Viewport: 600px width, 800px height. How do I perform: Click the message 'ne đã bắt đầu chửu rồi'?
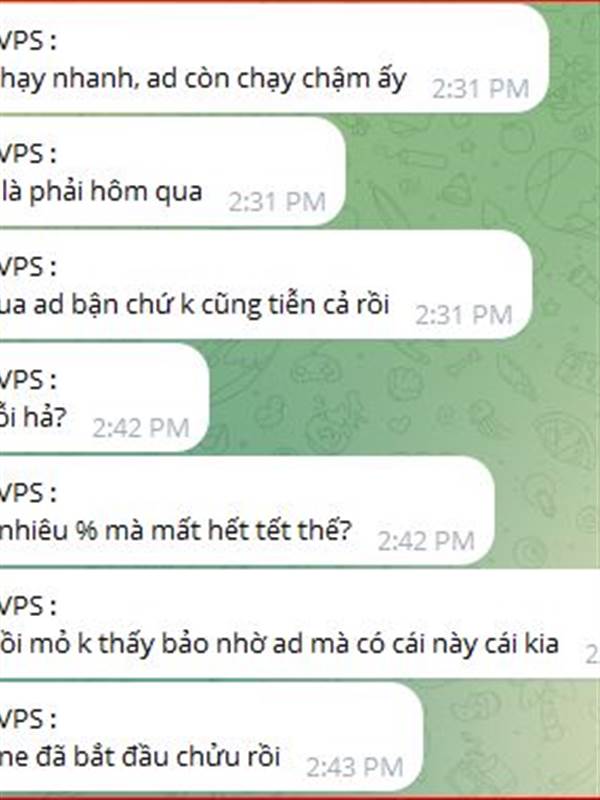click(x=140, y=757)
